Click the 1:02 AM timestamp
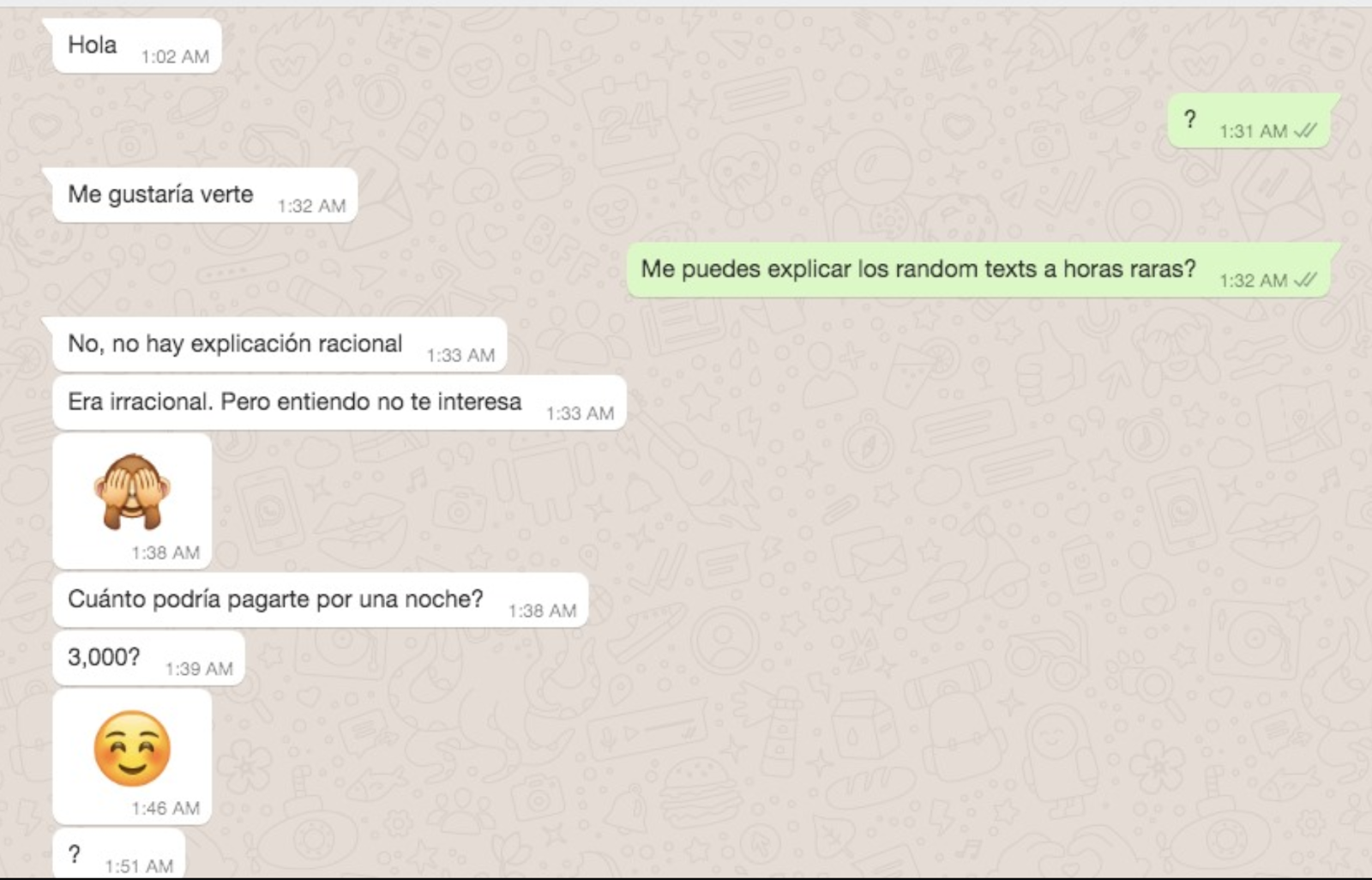The image size is (1372, 880). click(175, 57)
